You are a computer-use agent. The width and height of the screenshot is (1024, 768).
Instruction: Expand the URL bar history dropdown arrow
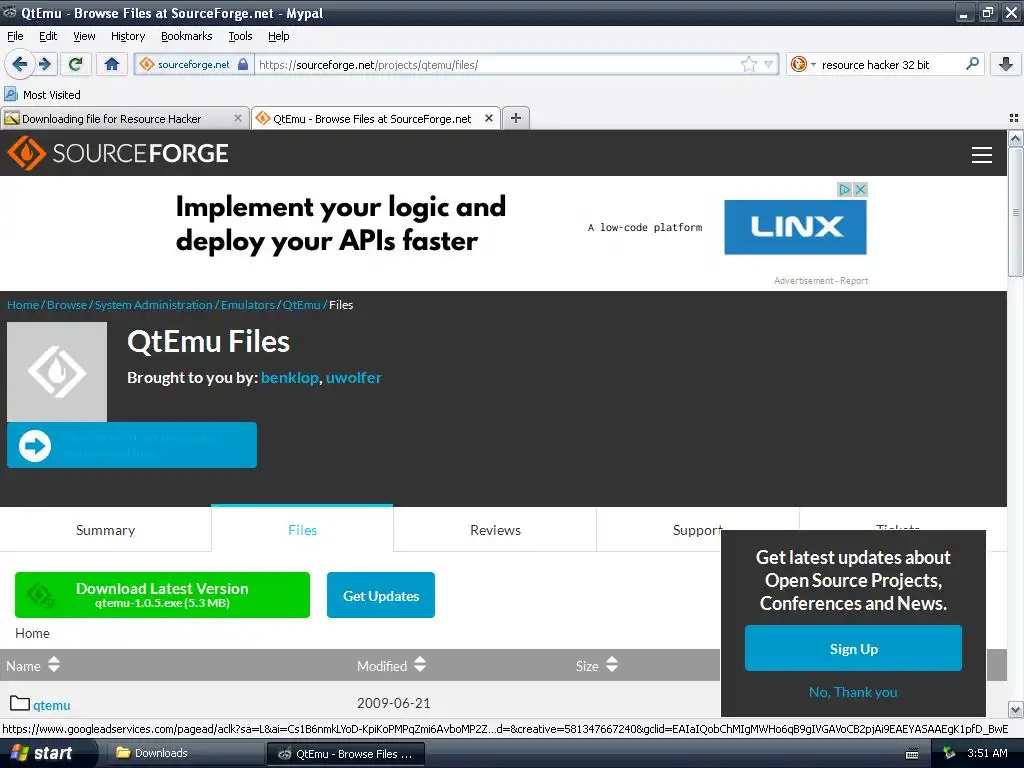tap(769, 64)
